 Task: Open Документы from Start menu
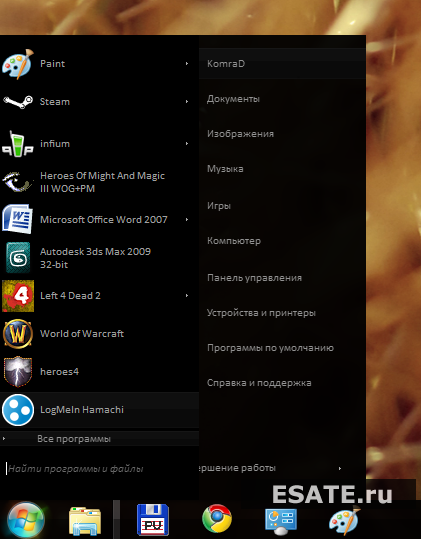pos(233,99)
